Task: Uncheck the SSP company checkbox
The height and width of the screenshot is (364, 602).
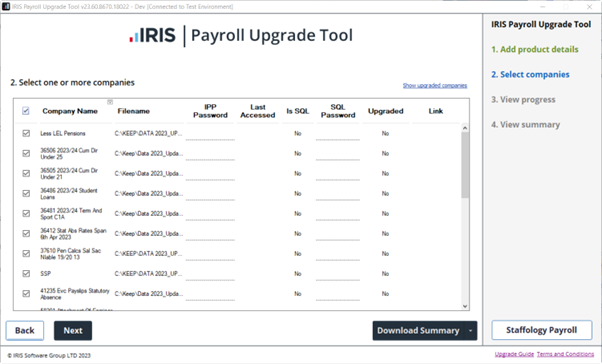Action: 26,273
